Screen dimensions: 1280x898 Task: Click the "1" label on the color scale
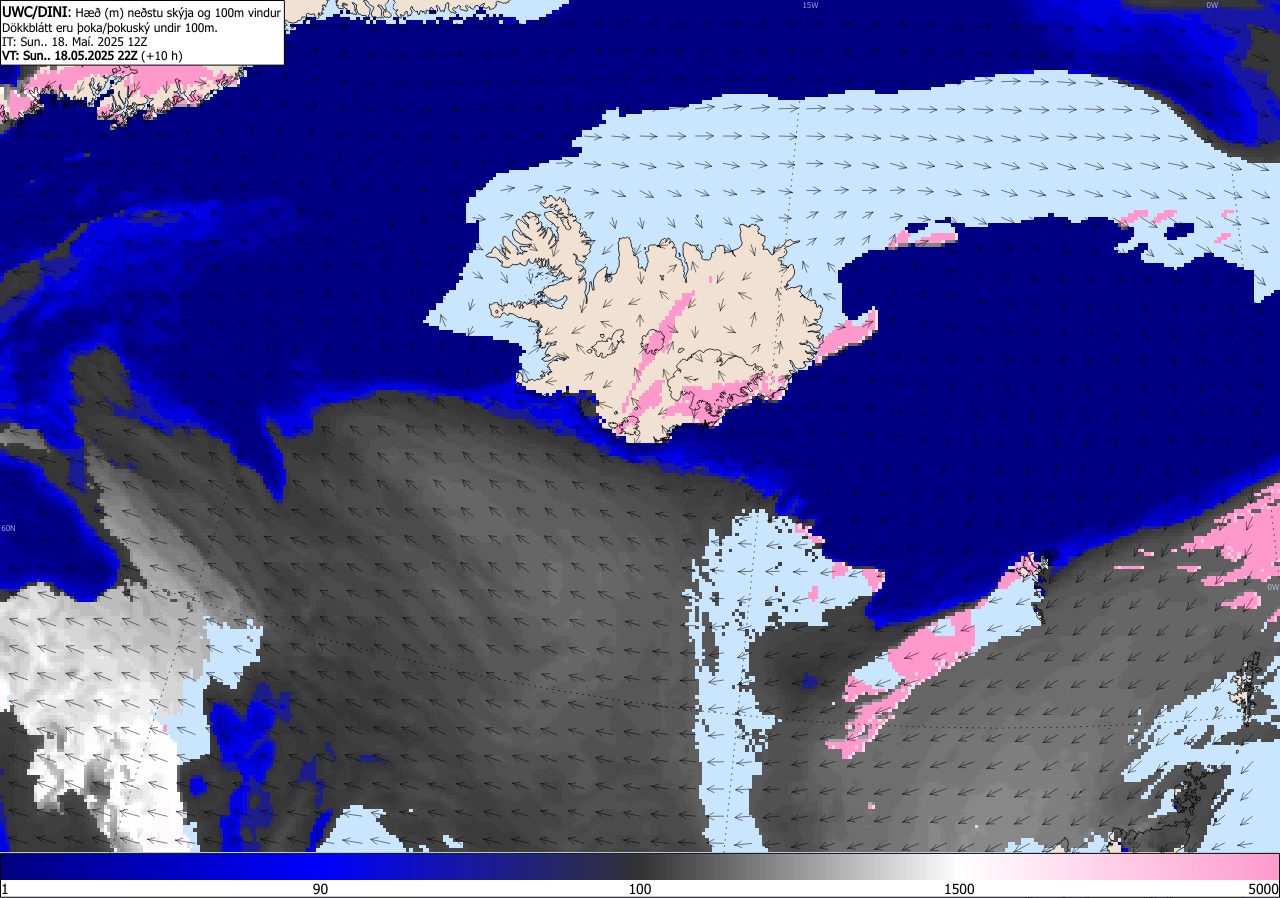click(5, 889)
